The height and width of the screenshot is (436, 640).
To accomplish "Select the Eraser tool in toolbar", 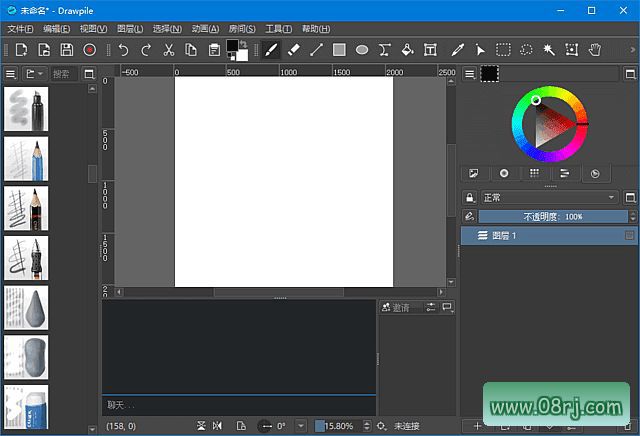I will coord(294,49).
